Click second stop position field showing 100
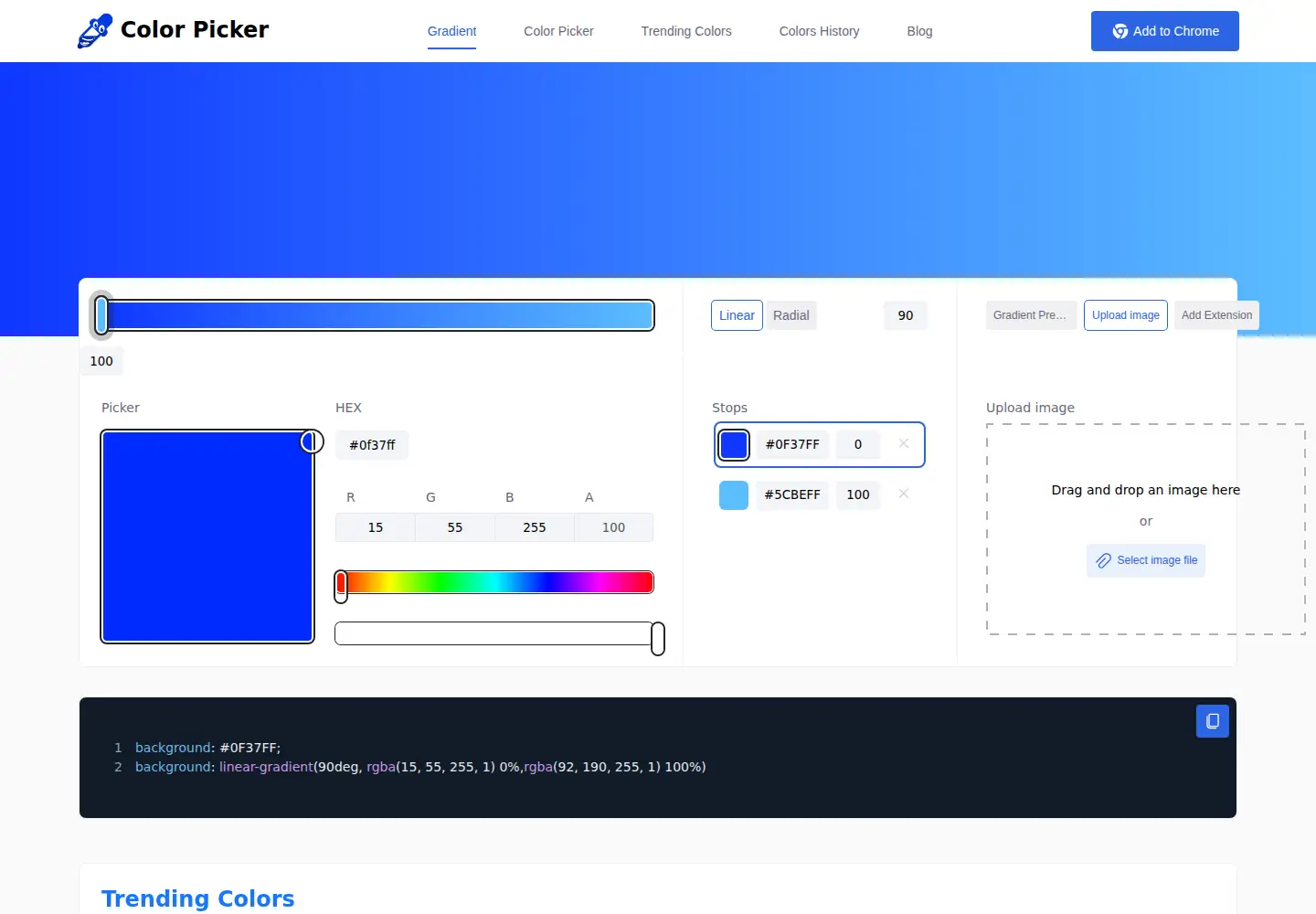 (x=858, y=494)
